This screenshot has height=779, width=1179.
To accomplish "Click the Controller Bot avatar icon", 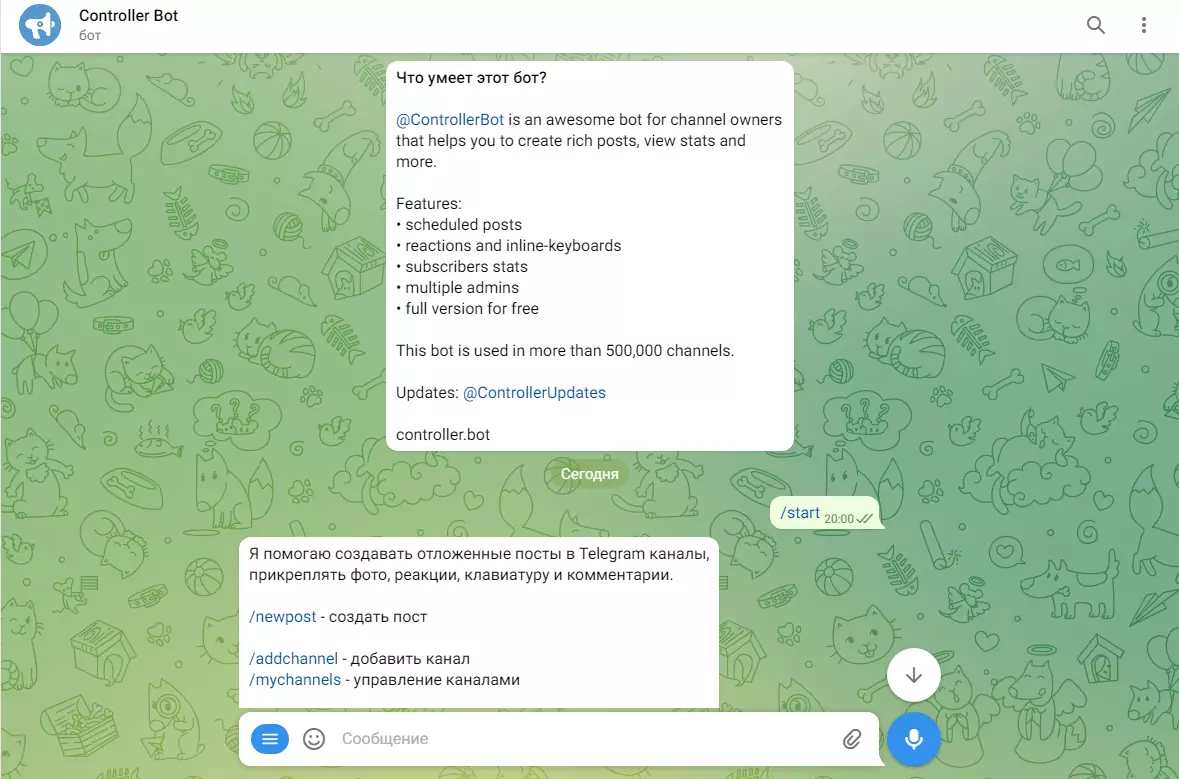I will click(40, 25).
